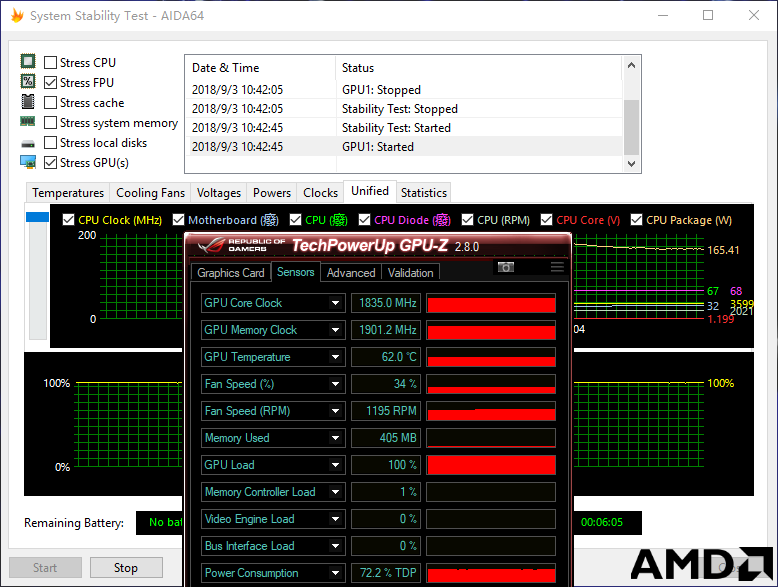
Task: Click the system memory RAM stick icon
Action: tap(28, 121)
